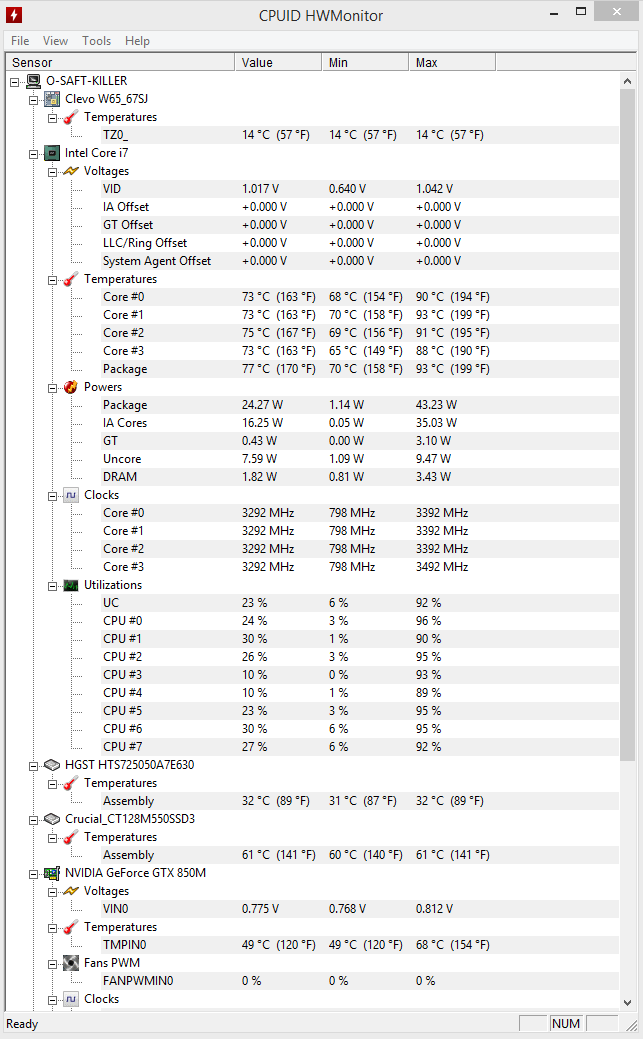
Task: Collapse the Utilizations section
Action: coord(52,586)
